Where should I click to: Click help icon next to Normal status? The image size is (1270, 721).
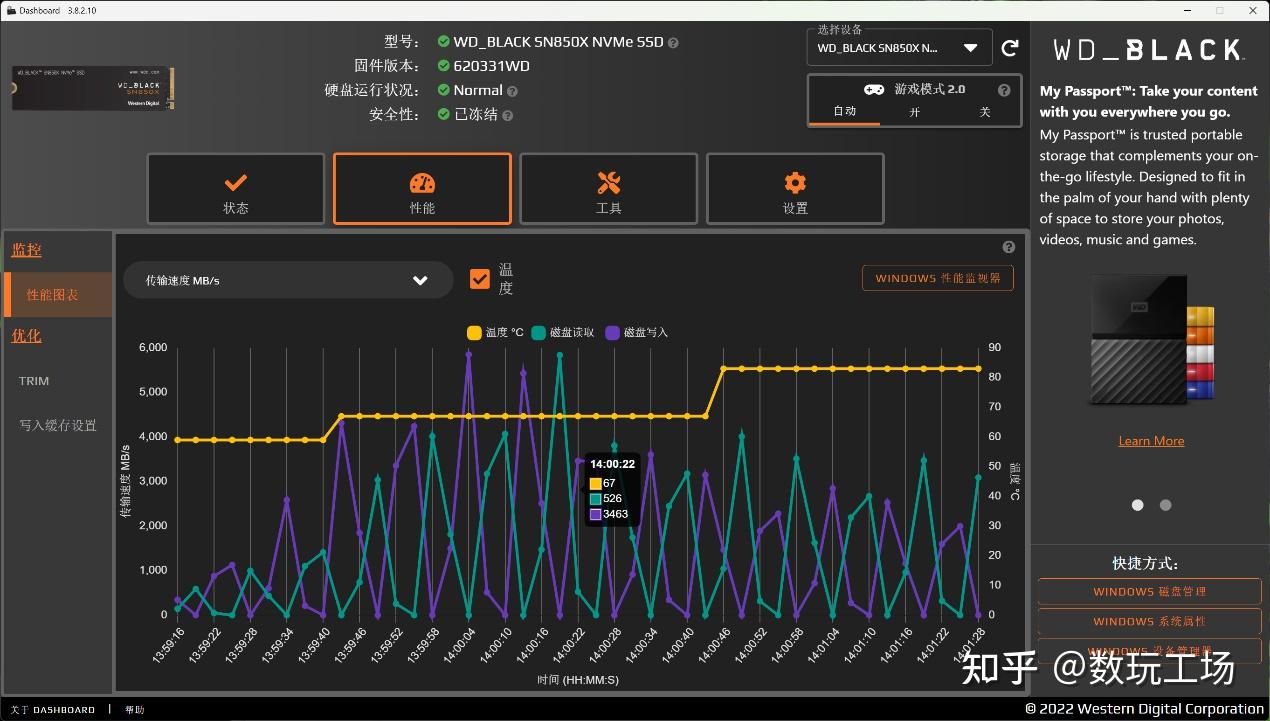click(x=512, y=91)
